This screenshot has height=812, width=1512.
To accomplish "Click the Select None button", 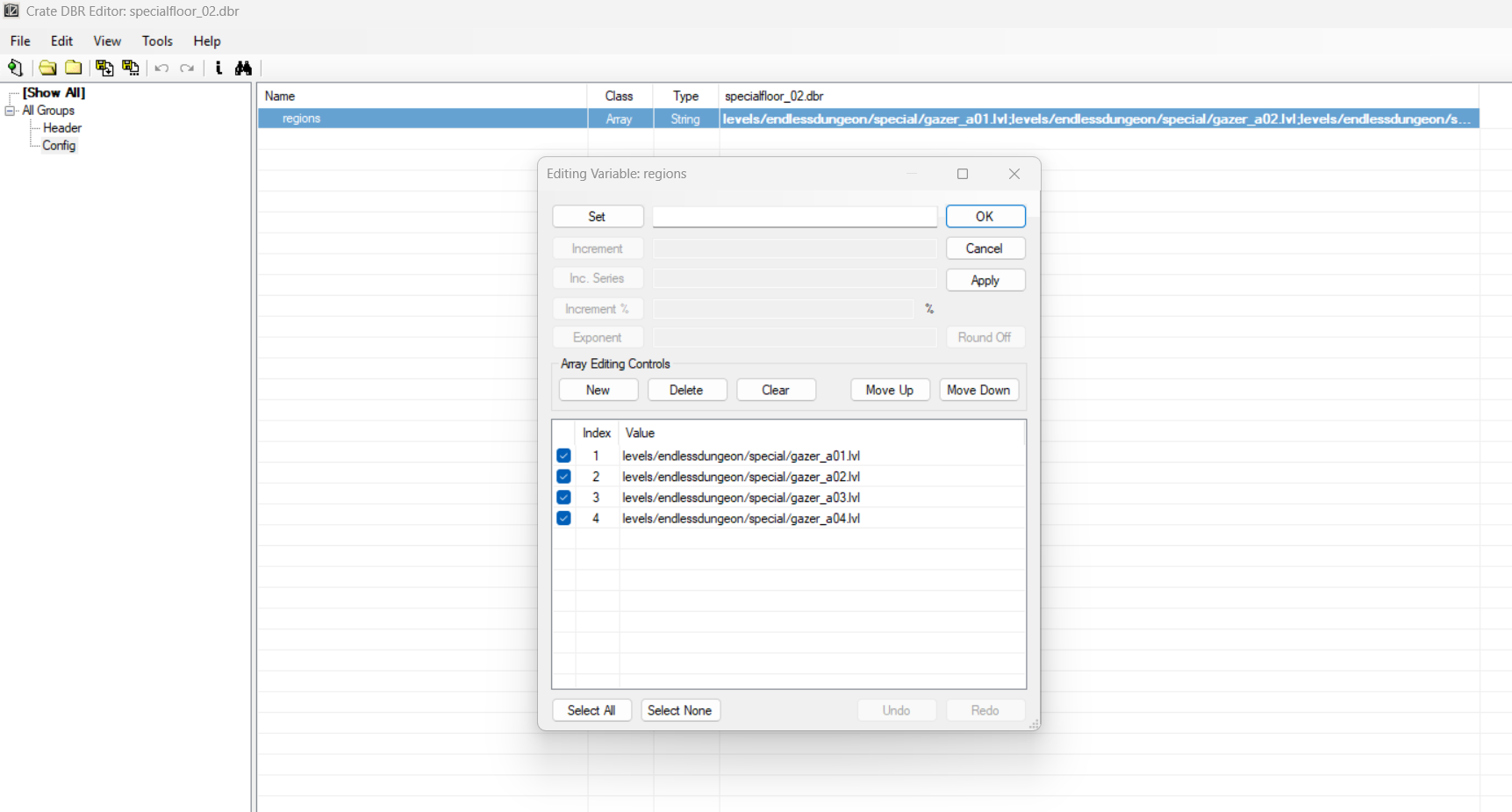I will click(679, 710).
